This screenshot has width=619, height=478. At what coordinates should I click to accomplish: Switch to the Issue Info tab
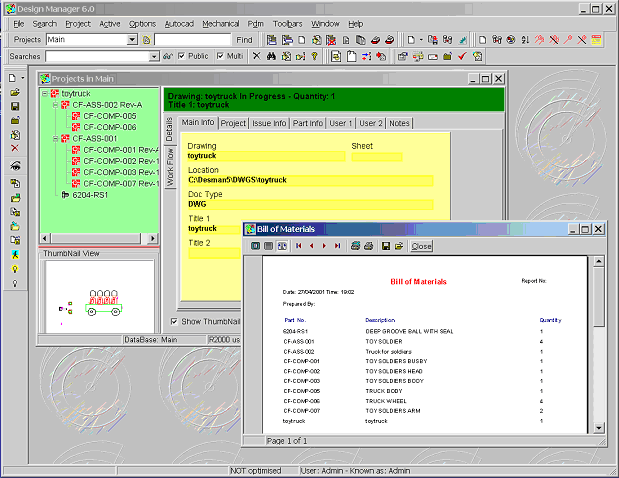tap(269, 123)
